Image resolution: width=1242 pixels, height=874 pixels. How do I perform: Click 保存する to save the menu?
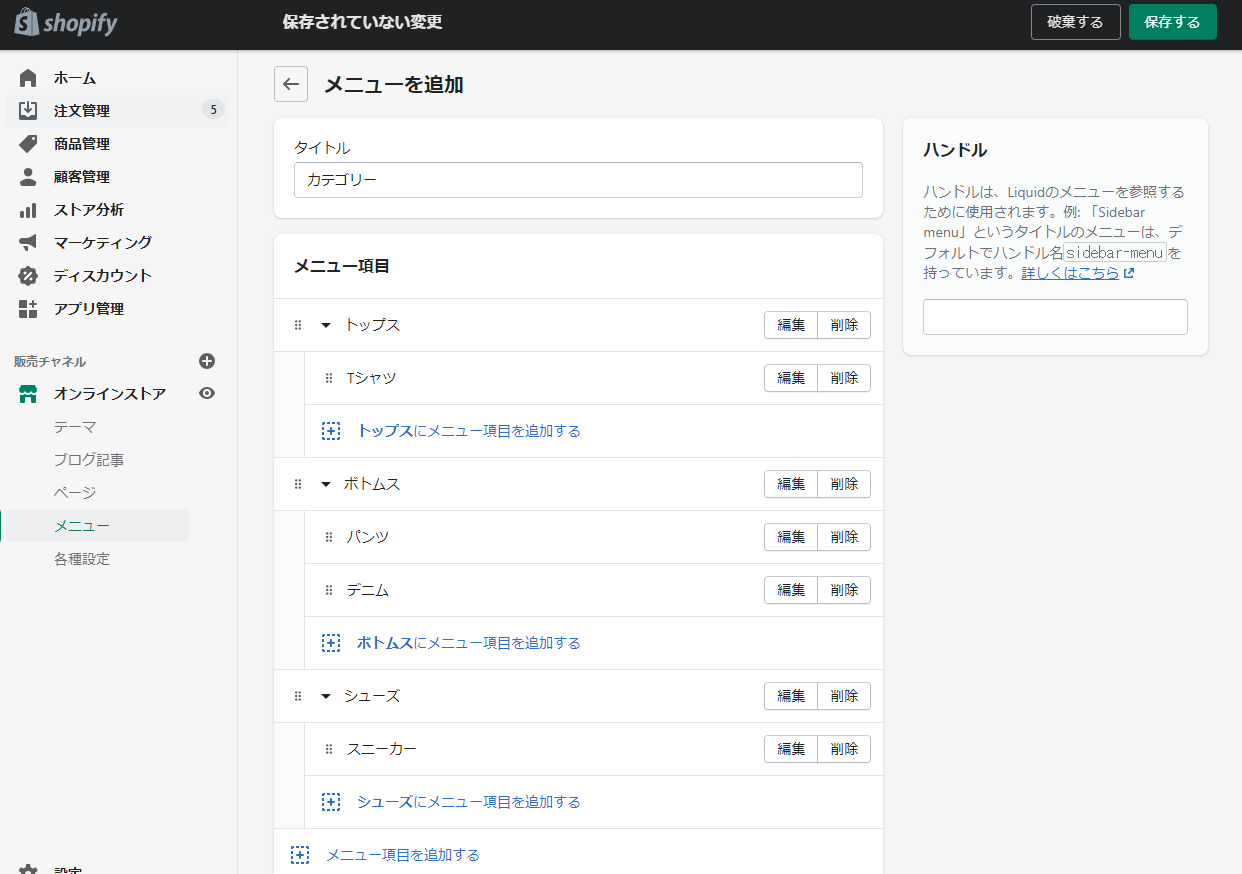point(1173,22)
